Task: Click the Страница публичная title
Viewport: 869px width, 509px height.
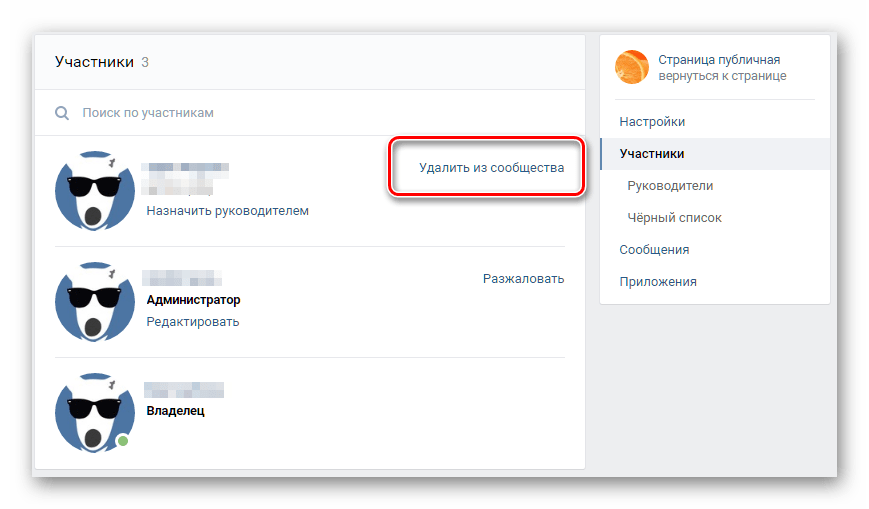Action: (719, 60)
